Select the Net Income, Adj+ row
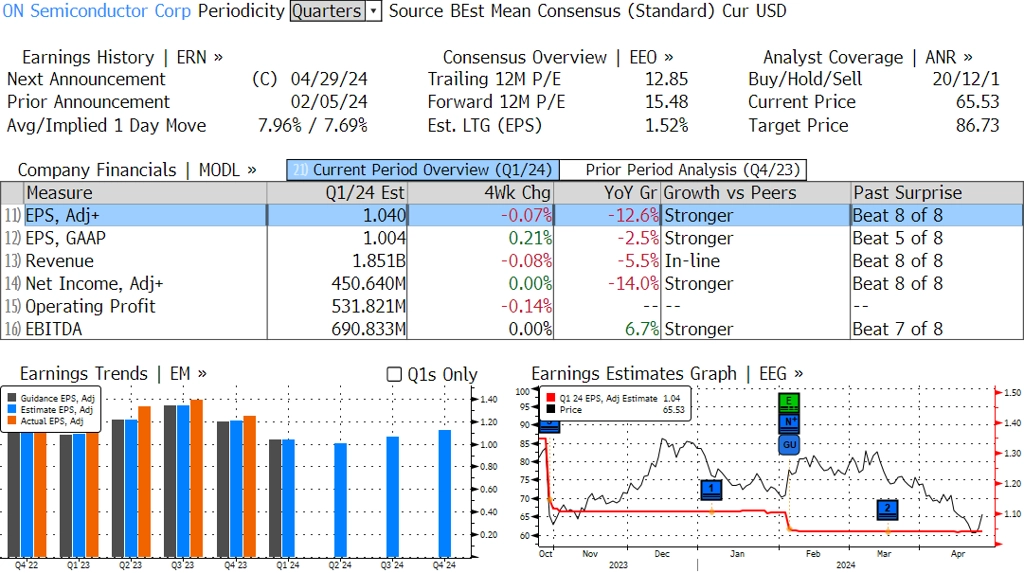The width and height of the screenshot is (1024, 573). coord(512,284)
